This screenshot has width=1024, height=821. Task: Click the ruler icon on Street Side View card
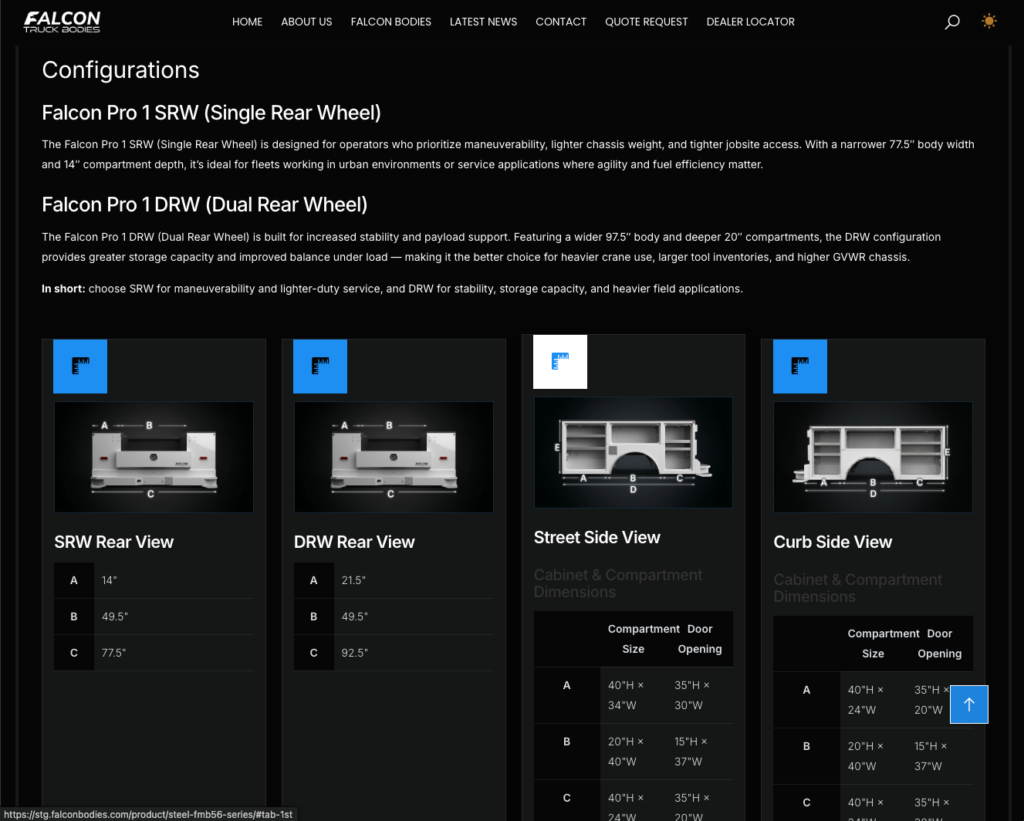point(560,361)
